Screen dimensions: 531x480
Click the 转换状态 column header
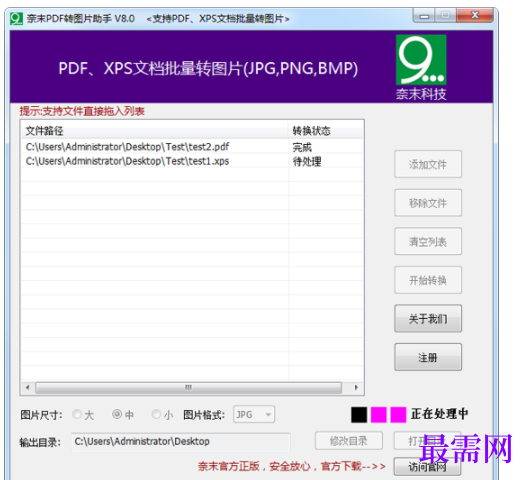326,130
